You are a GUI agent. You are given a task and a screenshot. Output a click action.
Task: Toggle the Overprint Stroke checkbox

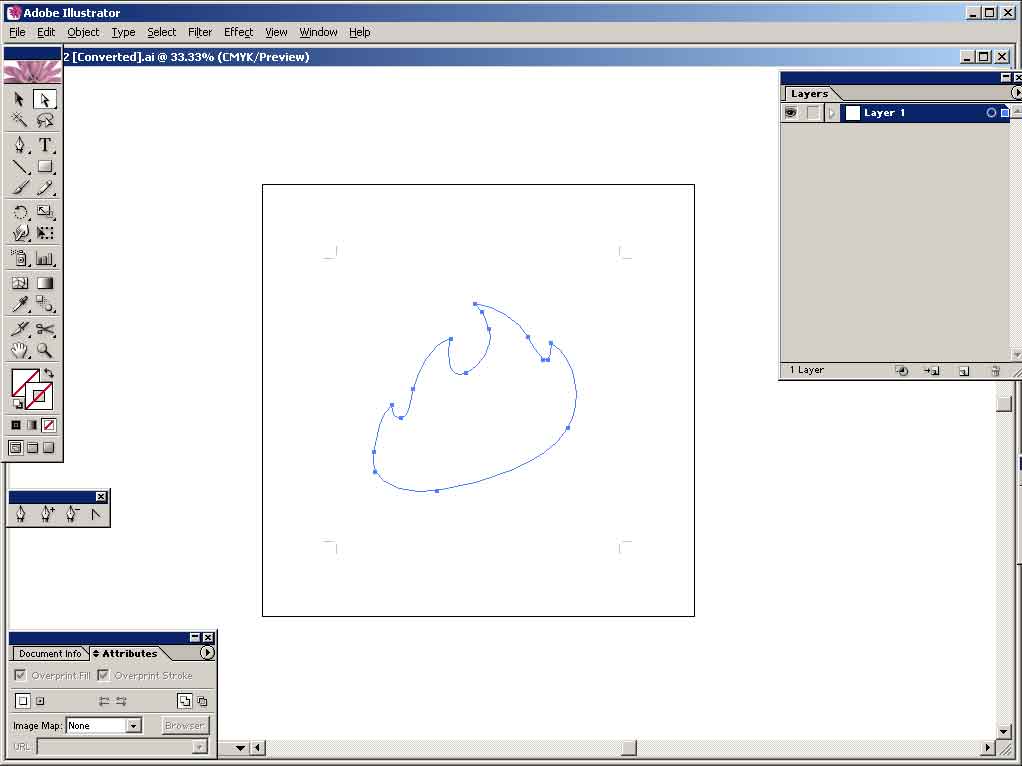[103, 676]
